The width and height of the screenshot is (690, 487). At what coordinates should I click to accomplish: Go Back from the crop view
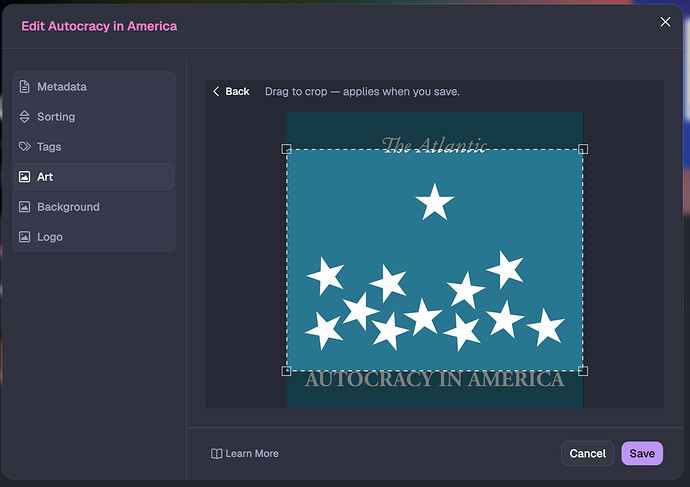pos(231,92)
